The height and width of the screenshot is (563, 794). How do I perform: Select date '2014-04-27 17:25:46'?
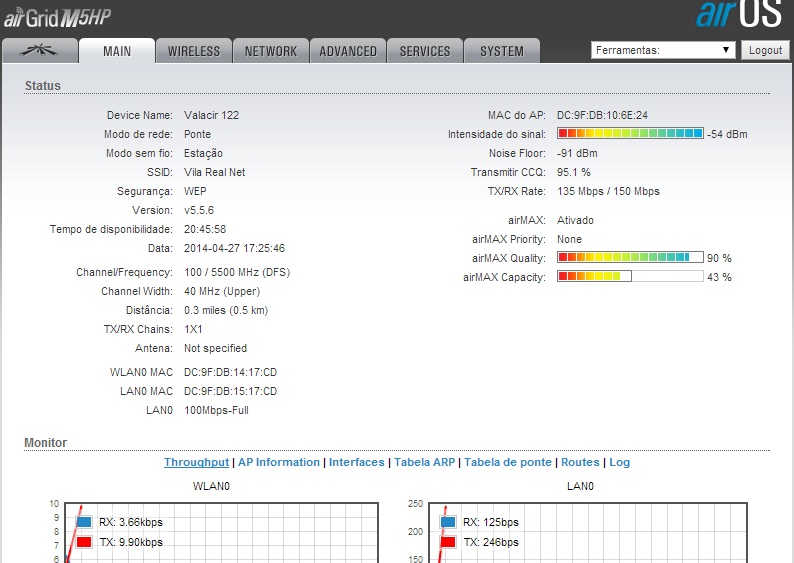234,249
